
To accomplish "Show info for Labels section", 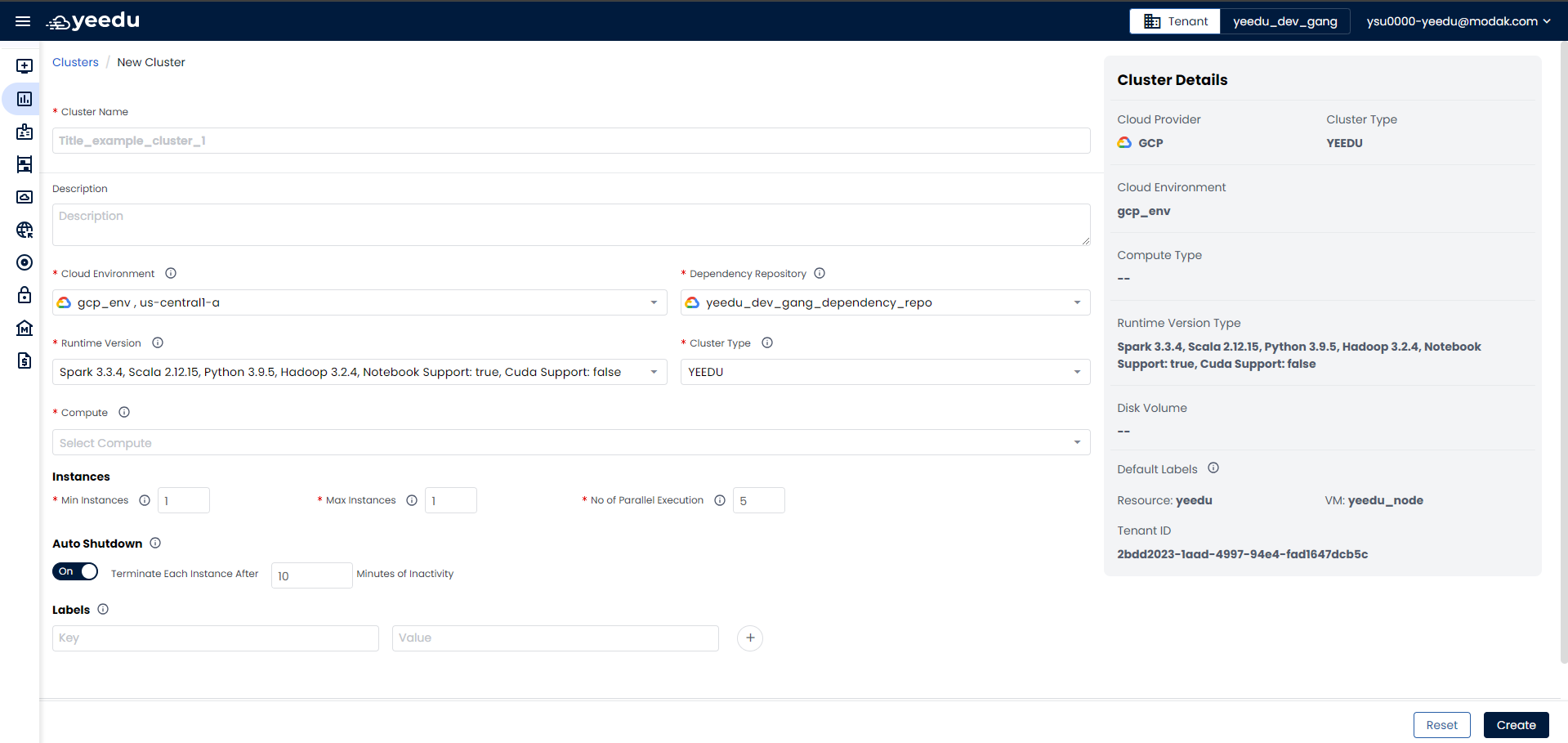I will pyautogui.click(x=103, y=609).
